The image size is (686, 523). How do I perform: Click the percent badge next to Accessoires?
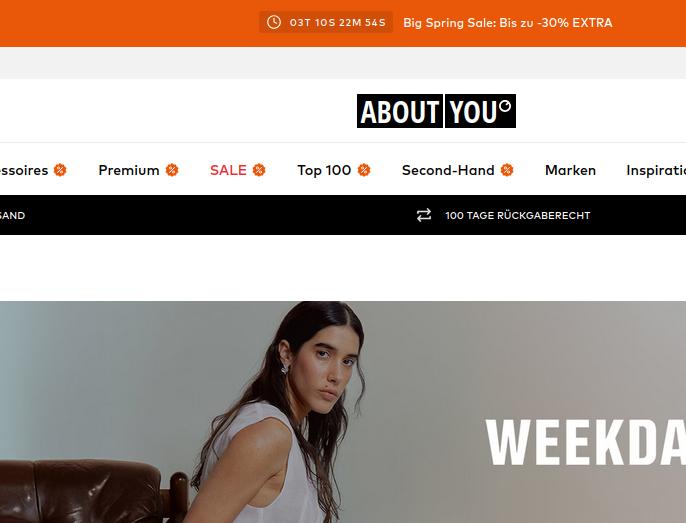point(60,170)
